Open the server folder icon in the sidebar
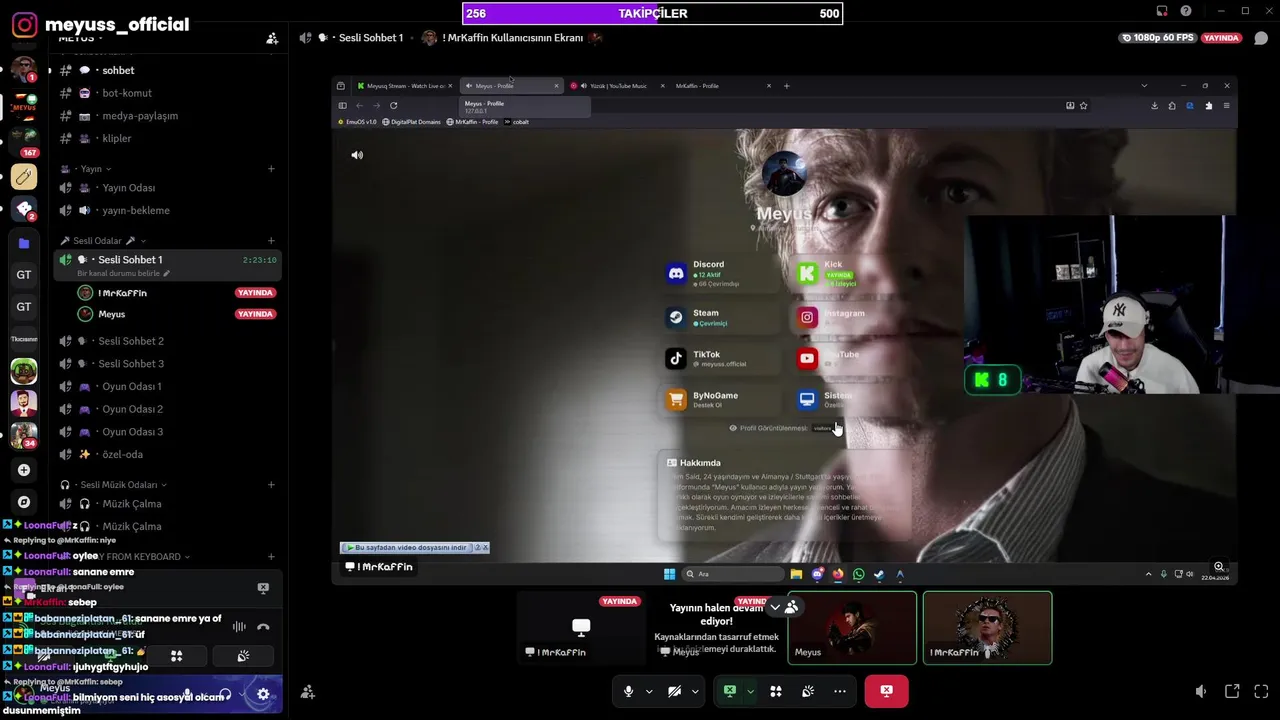 point(24,243)
